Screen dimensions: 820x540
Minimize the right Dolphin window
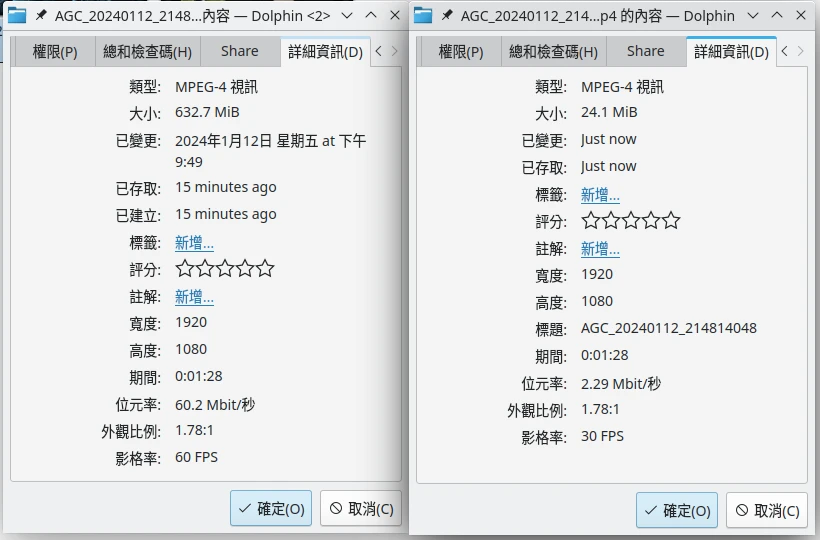point(753,16)
